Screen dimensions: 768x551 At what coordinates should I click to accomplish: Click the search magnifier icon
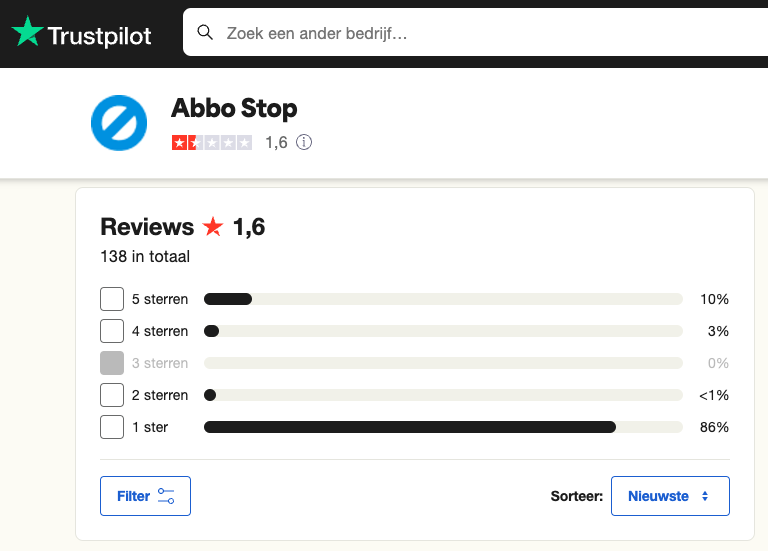[x=205, y=33]
